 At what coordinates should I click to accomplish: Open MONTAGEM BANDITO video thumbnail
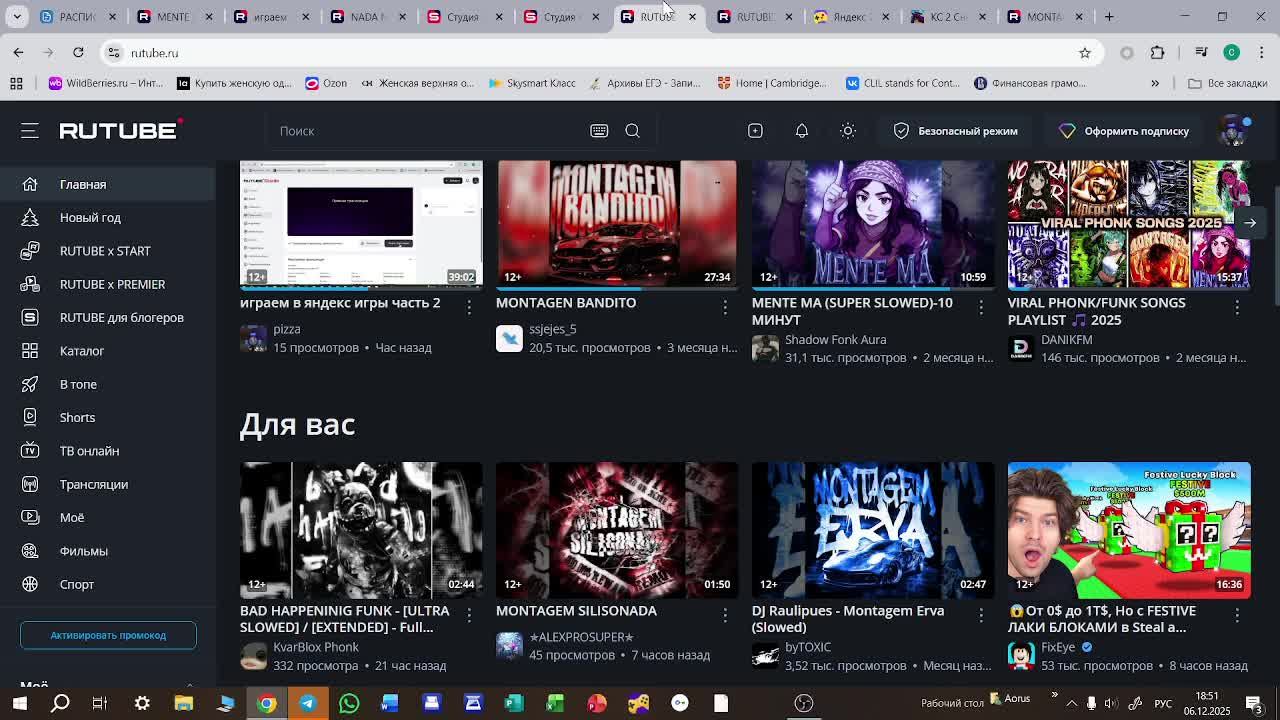[x=617, y=223]
